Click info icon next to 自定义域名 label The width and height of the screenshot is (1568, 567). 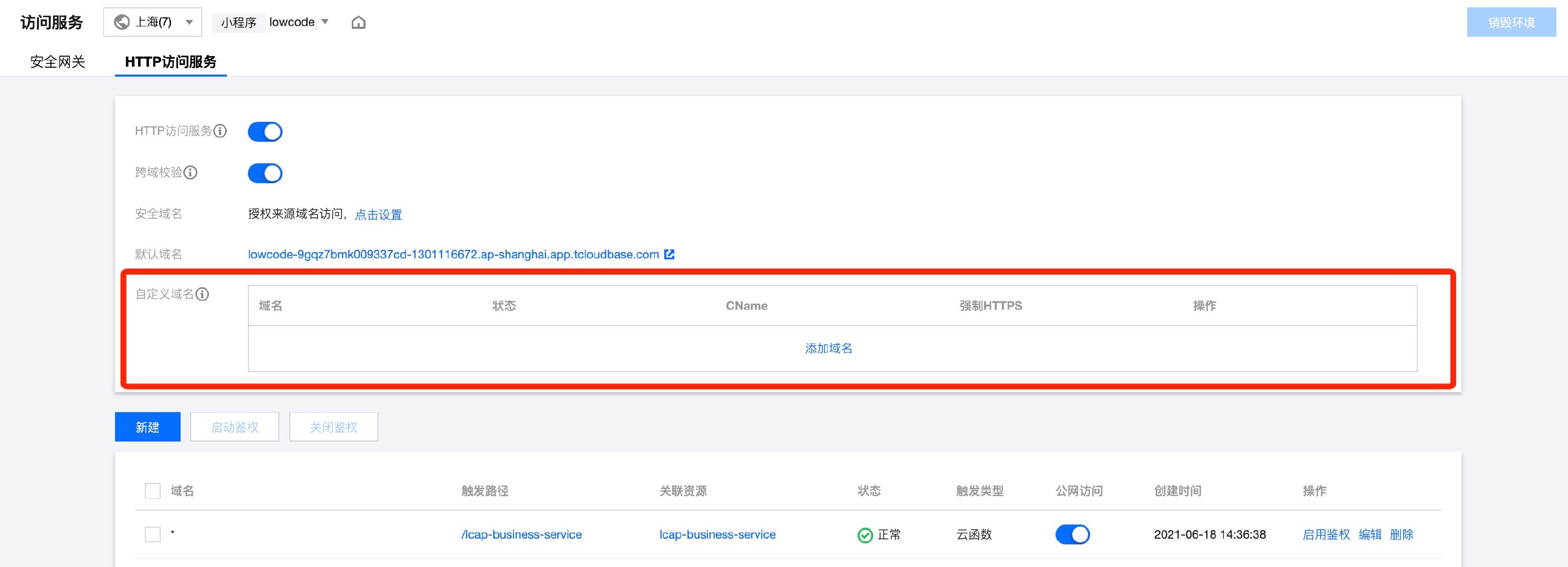coord(203,295)
